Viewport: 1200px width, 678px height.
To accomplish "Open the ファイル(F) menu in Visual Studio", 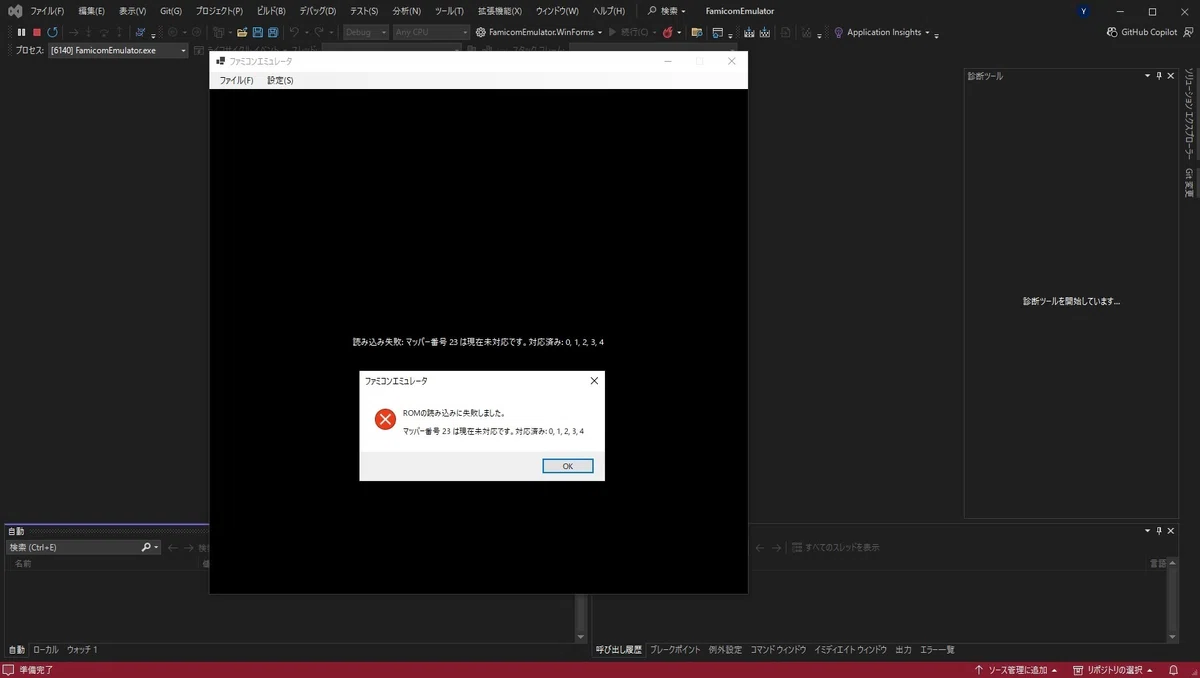I will (46, 11).
